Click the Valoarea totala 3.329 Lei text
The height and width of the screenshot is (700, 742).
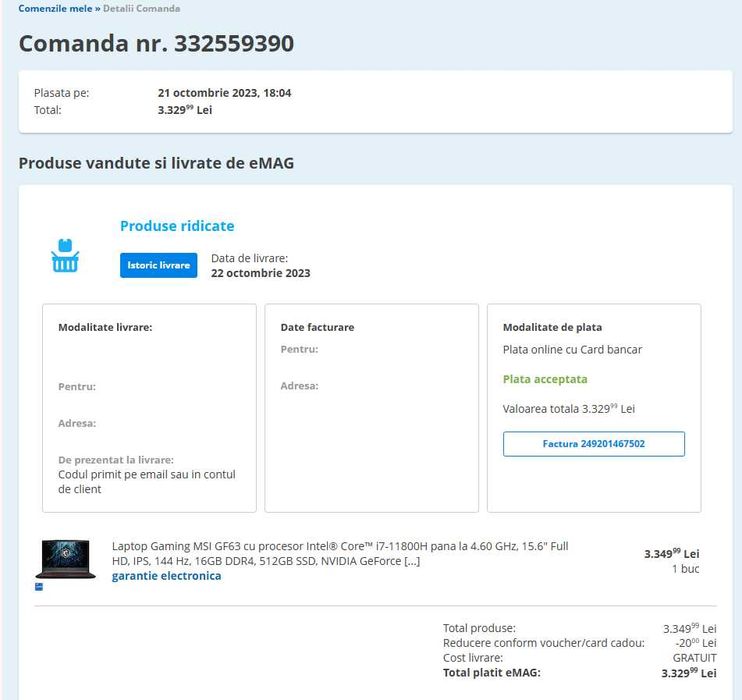pos(569,408)
